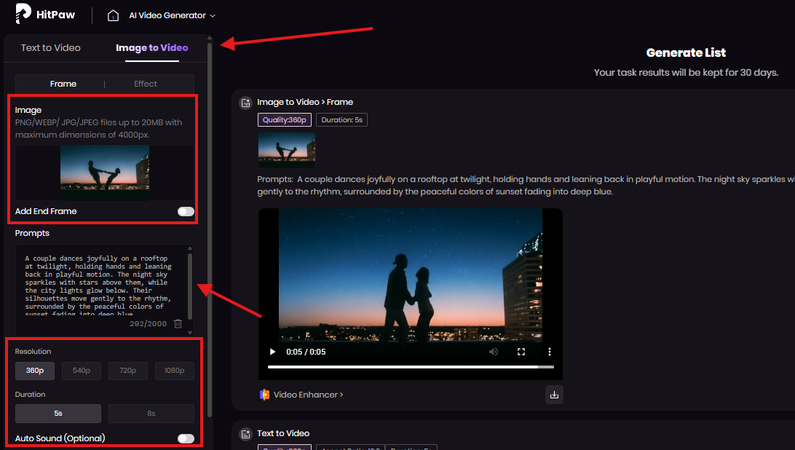
Task: Toggle the Add End Frame switch
Action: pos(186,211)
